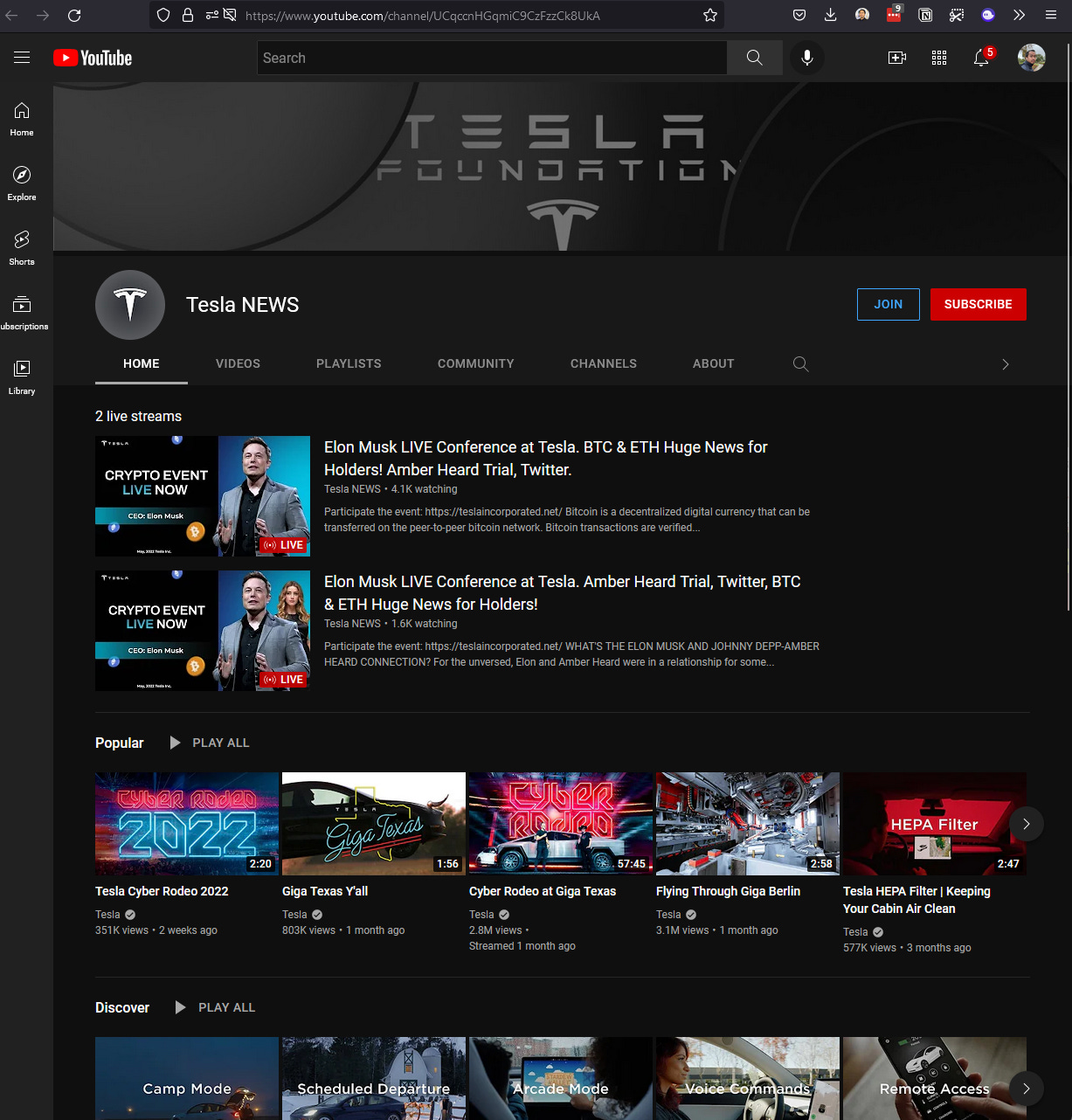Image resolution: width=1072 pixels, height=1120 pixels.
Task: Open second CRYPTO EVENT live thumbnail
Action: tap(203, 631)
